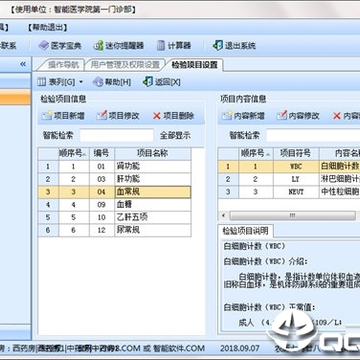The height and width of the screenshot is (360, 360).
Task: Select the 检验项目说明 tab
Action: 246,231
